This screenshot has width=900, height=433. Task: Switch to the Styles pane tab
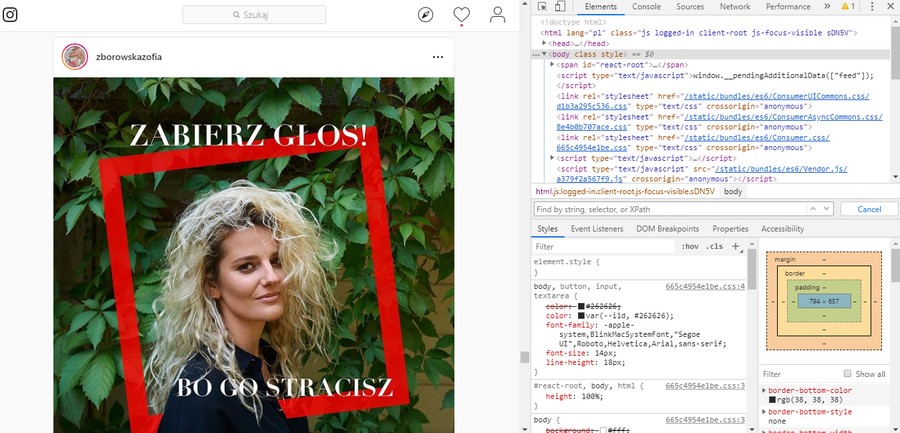[547, 229]
